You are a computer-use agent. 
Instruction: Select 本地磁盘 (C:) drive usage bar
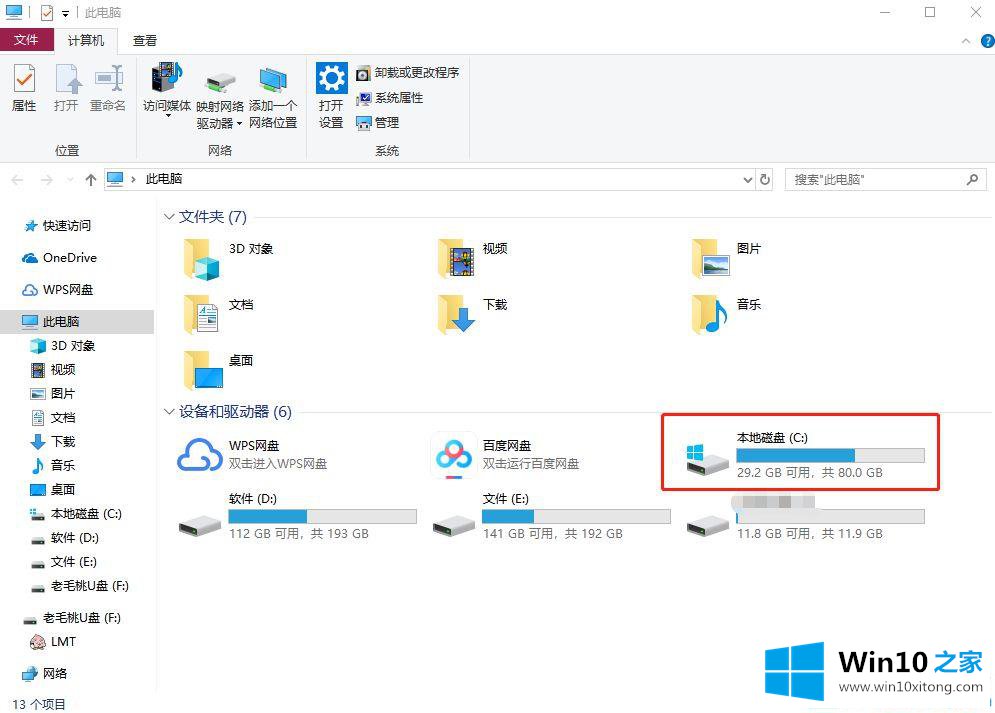click(830, 455)
